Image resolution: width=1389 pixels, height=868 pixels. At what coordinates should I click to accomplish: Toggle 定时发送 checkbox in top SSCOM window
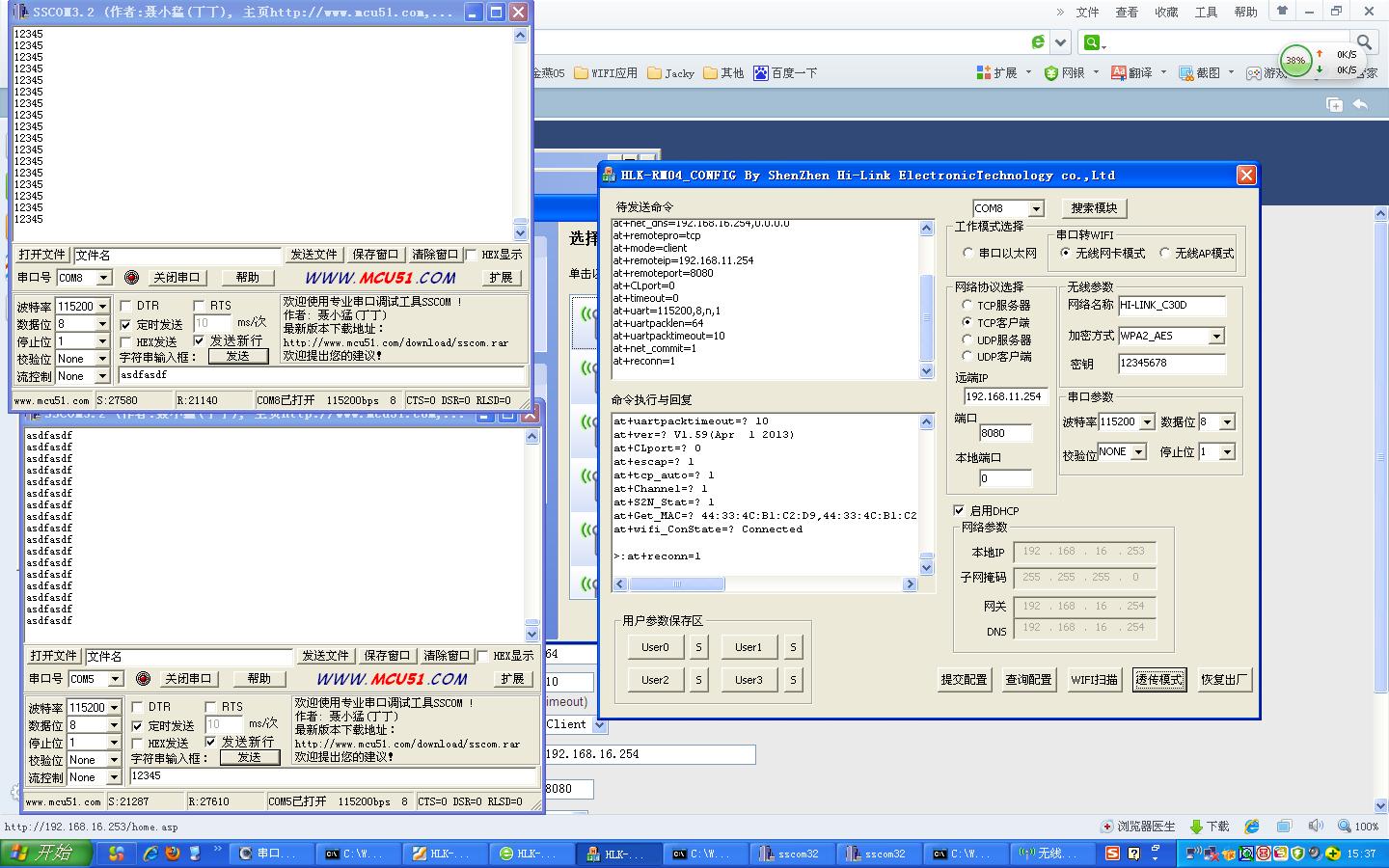coord(125,325)
